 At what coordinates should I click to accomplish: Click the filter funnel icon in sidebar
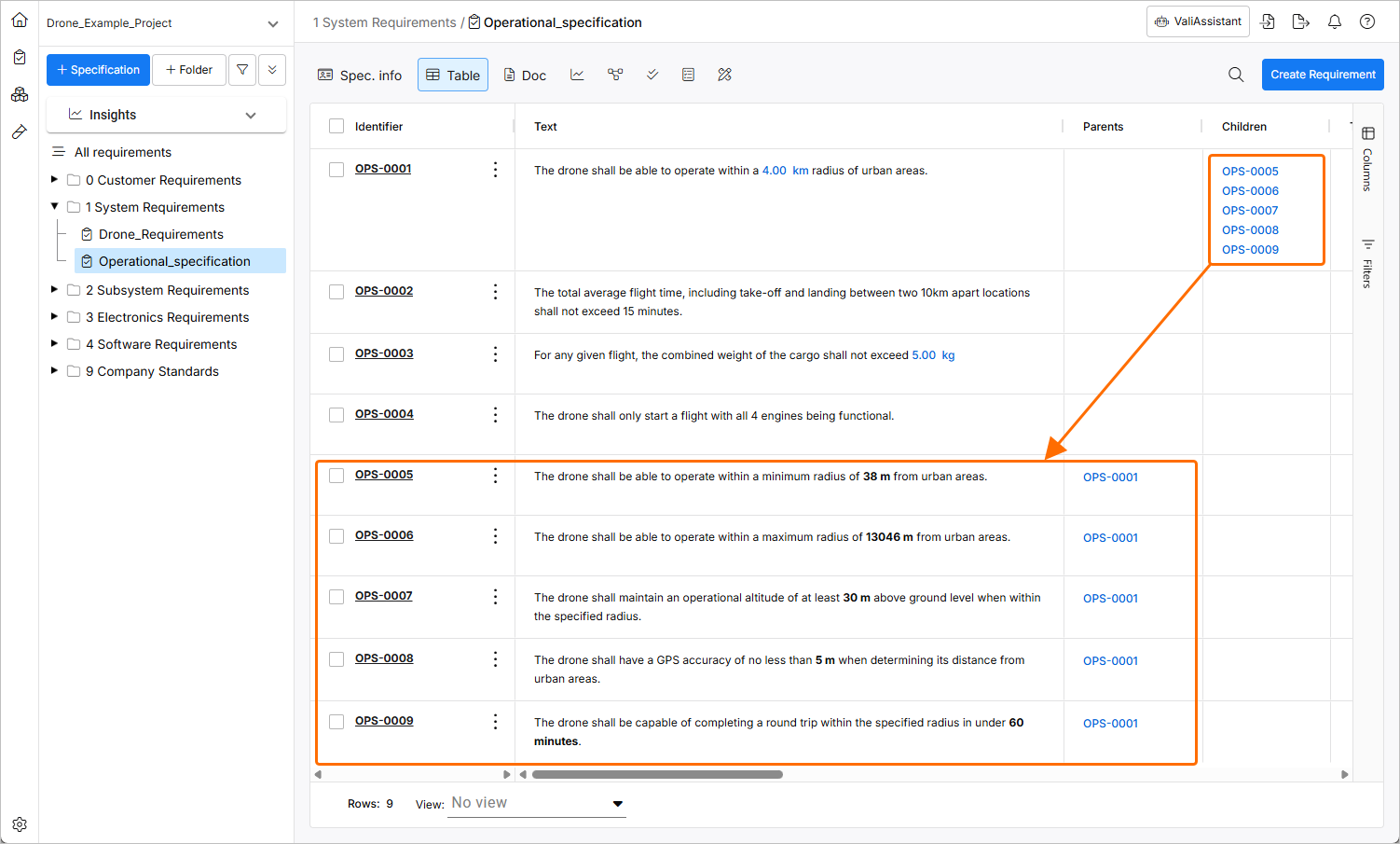242,70
